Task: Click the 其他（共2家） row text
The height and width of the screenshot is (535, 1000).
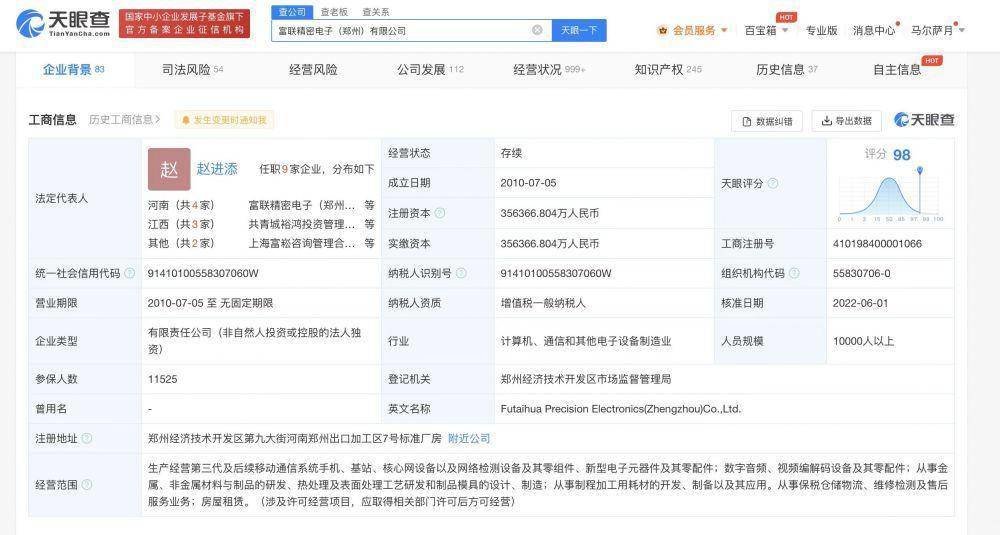Action: coord(181,243)
